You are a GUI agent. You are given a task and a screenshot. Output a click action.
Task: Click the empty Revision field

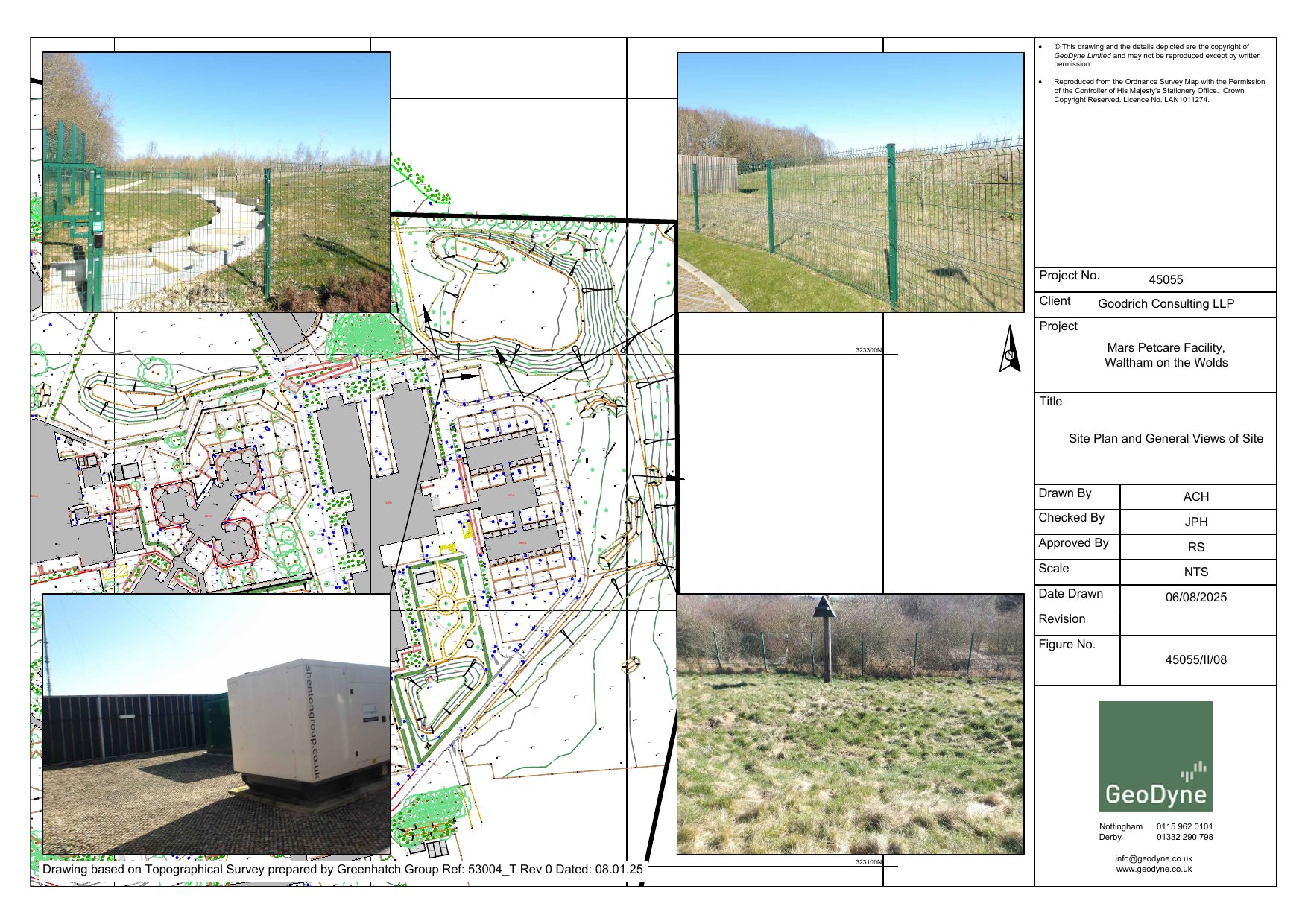tap(1197, 622)
